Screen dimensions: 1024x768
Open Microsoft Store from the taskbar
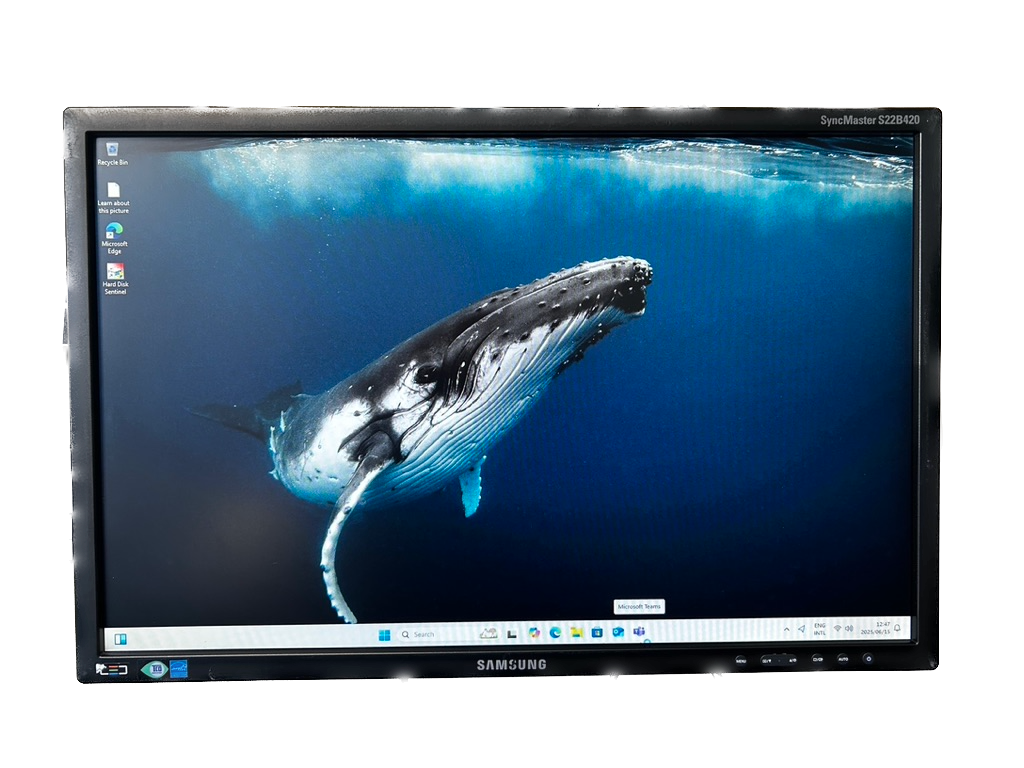597,634
